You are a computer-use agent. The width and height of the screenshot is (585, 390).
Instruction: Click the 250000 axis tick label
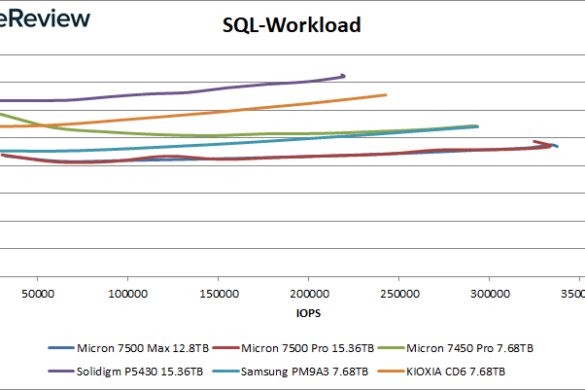tap(400, 294)
